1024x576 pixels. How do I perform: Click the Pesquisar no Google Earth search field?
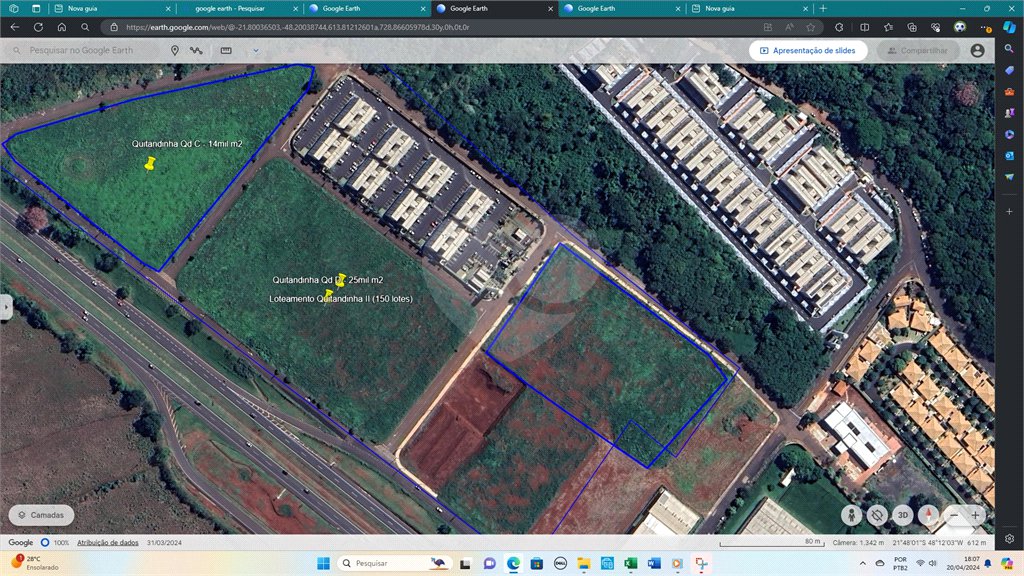tap(81, 50)
